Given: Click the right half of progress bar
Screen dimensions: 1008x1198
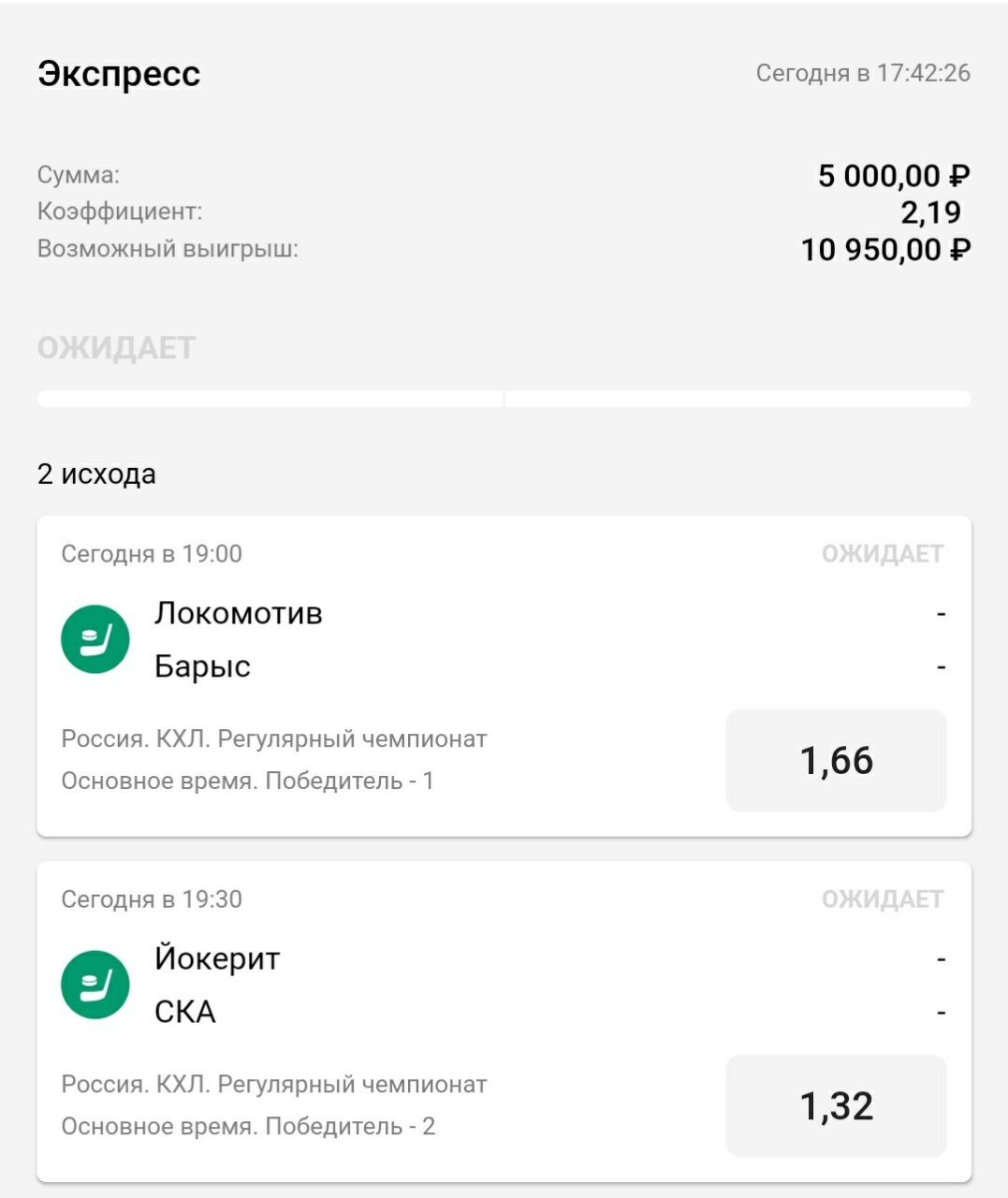Looking at the screenshot, I should [x=738, y=399].
